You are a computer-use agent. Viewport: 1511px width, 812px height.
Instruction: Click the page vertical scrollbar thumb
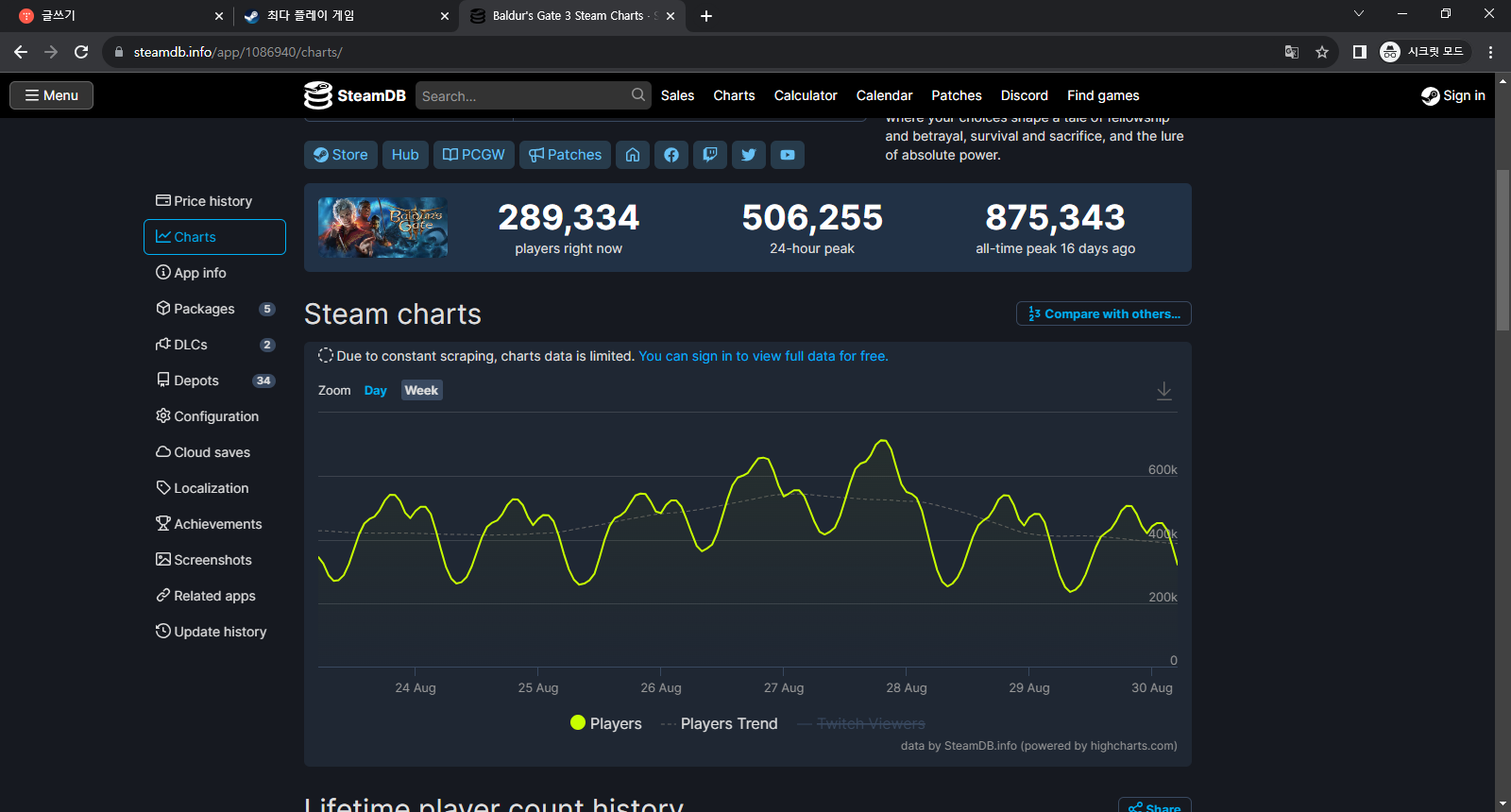click(1503, 250)
